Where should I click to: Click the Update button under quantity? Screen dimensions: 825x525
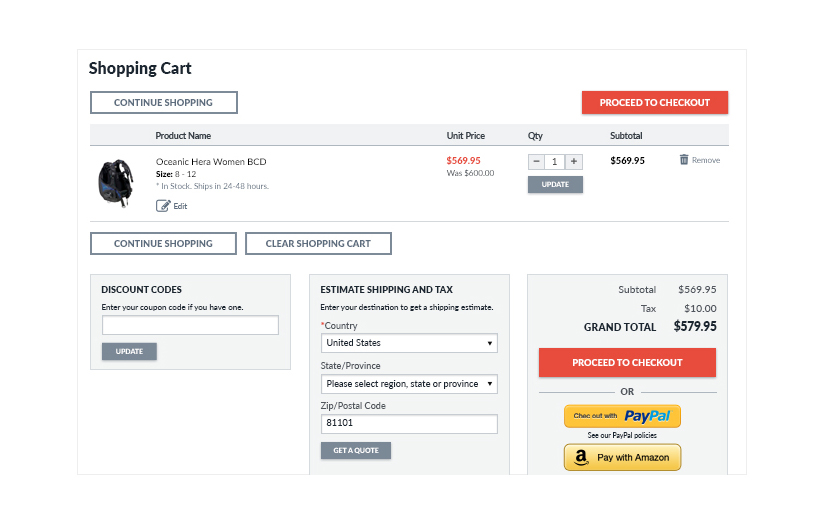555,184
